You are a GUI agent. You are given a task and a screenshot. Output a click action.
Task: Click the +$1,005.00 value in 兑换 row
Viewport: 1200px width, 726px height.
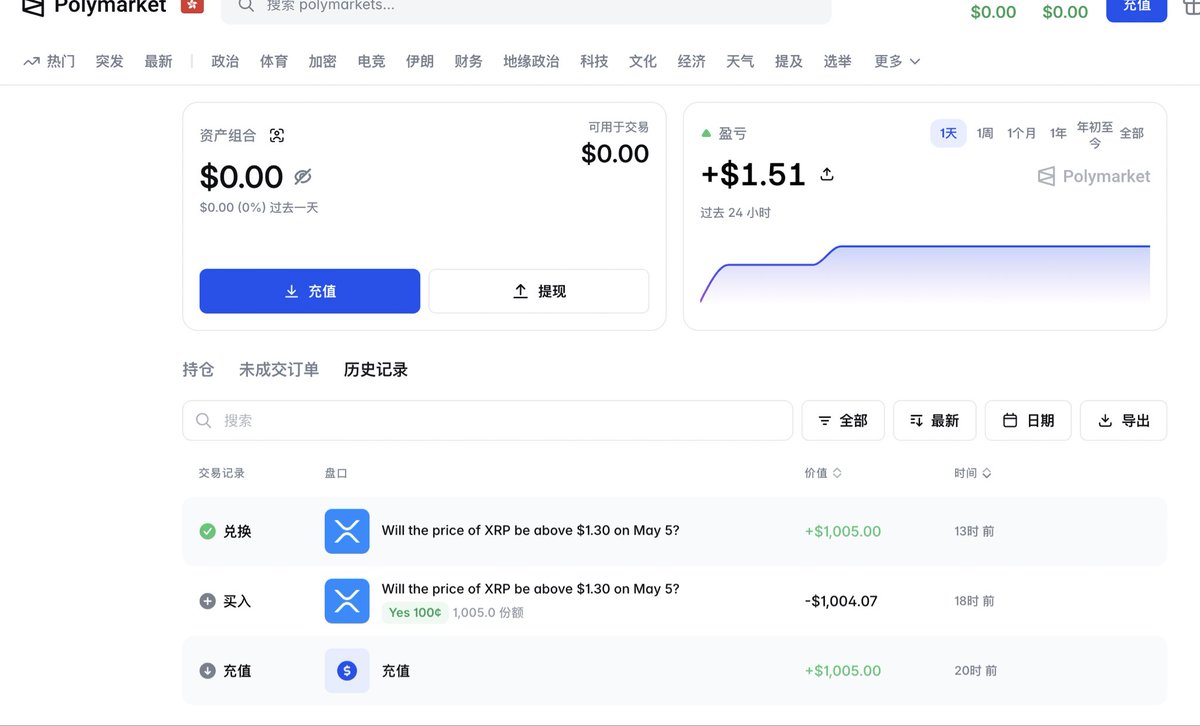pos(843,531)
